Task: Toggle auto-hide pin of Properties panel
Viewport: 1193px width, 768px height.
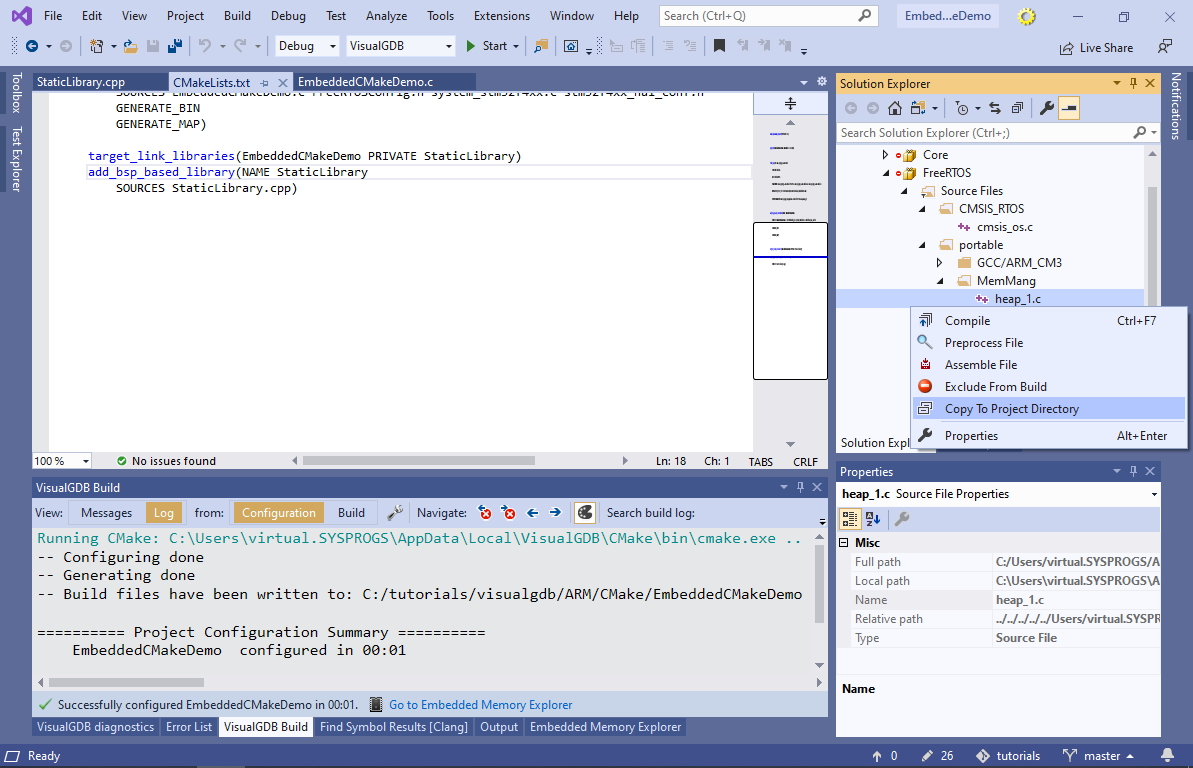Action: [1134, 471]
